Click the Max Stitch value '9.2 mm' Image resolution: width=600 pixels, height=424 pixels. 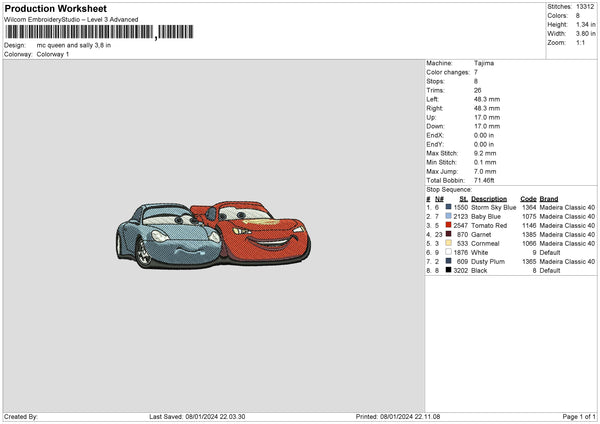[485, 153]
